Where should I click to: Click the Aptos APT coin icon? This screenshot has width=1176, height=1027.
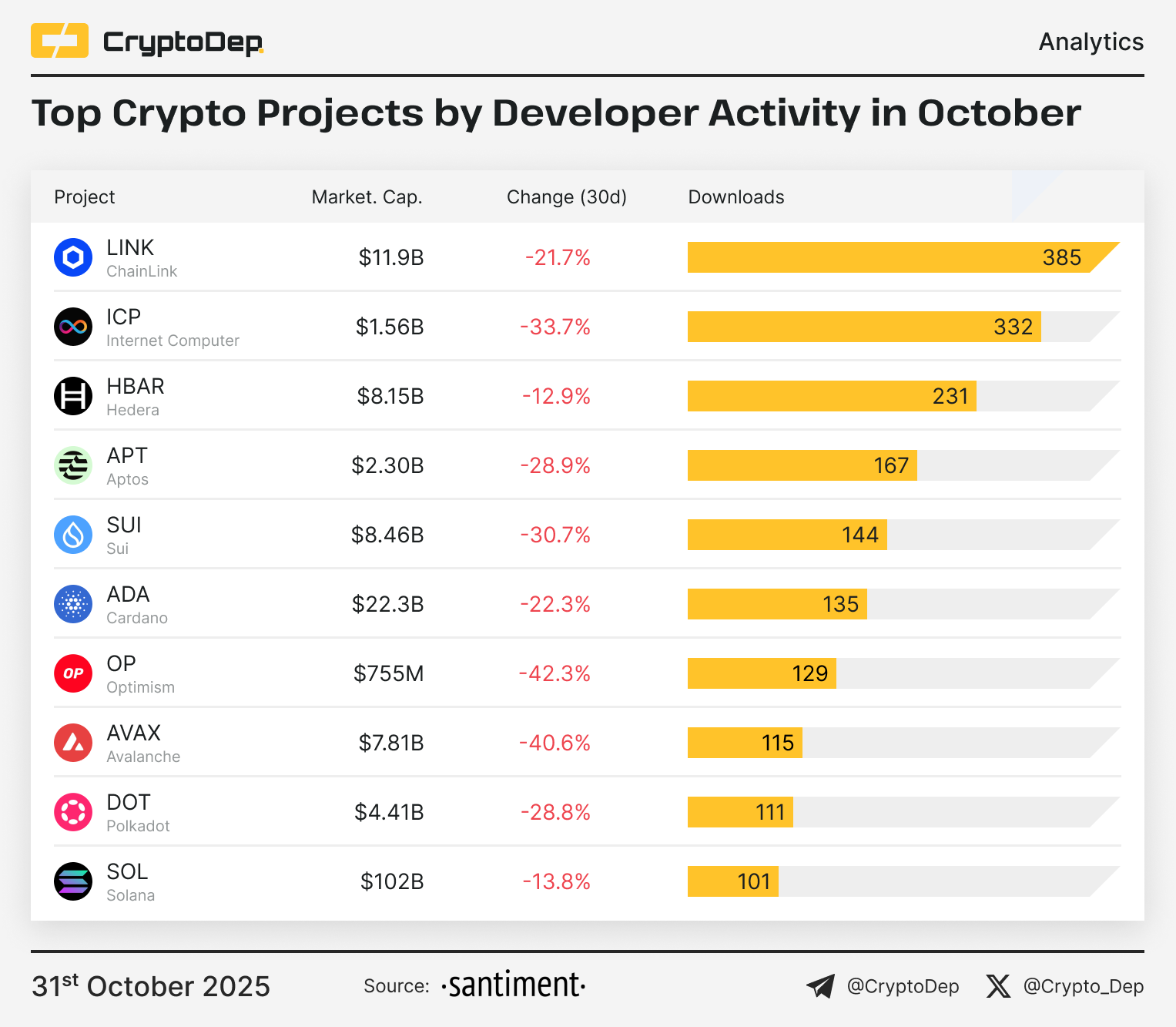73,465
